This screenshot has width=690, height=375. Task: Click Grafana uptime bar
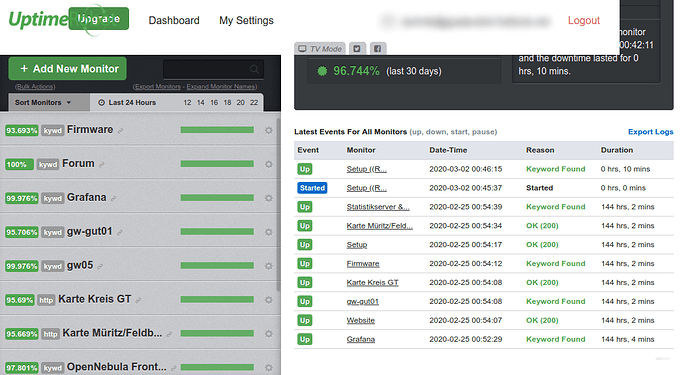pos(217,198)
